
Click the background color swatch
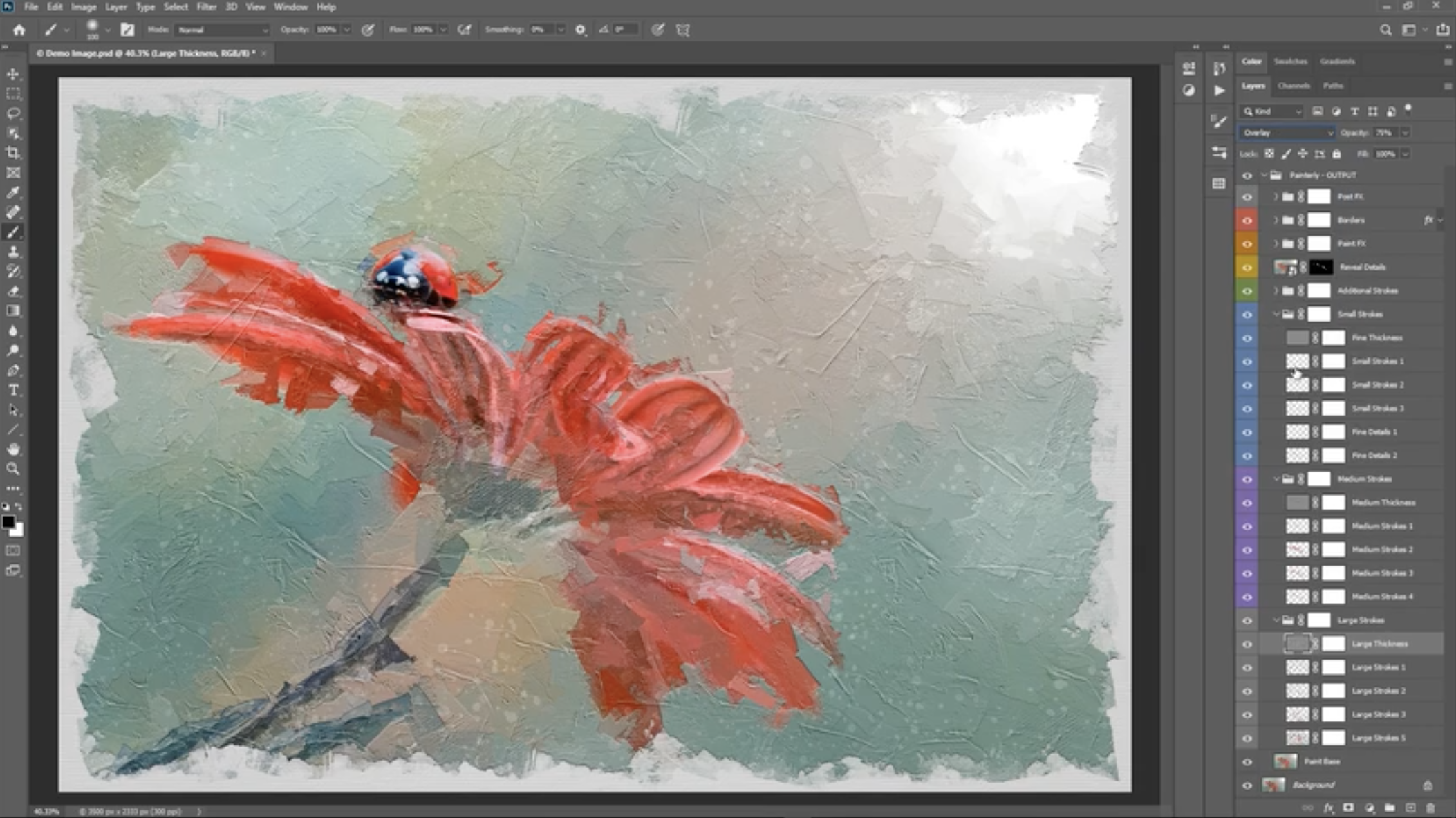(x=17, y=531)
